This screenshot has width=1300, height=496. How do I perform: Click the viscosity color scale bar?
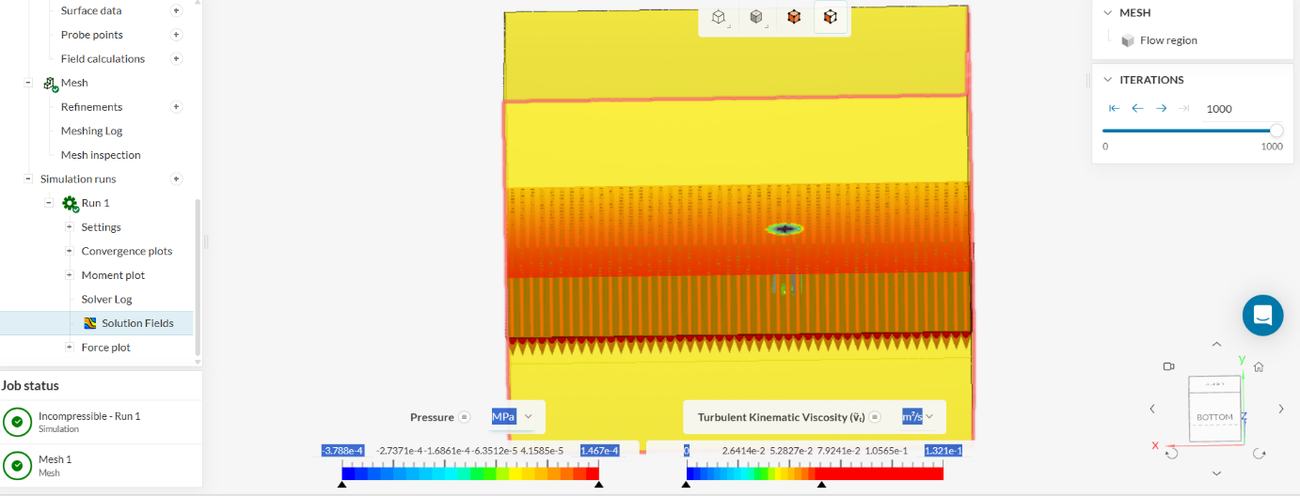tap(815, 474)
